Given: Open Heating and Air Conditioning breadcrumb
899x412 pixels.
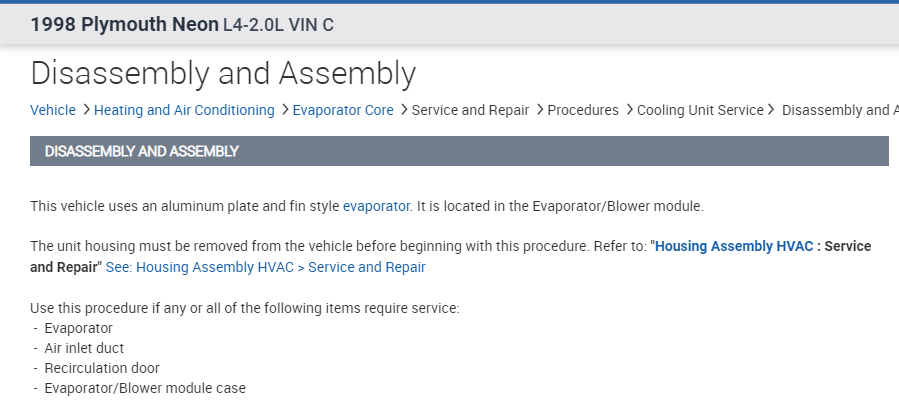Looking at the screenshot, I should (184, 110).
